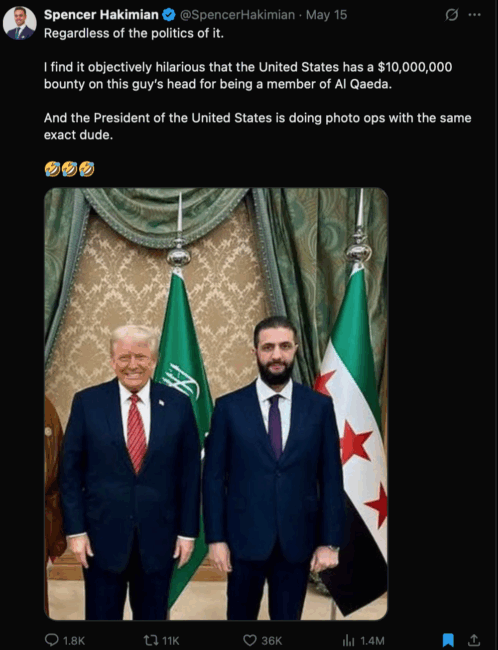Image resolution: width=498 pixels, height=650 pixels.
Task: Toggle the blue bookmark icon
Action: click(448, 640)
